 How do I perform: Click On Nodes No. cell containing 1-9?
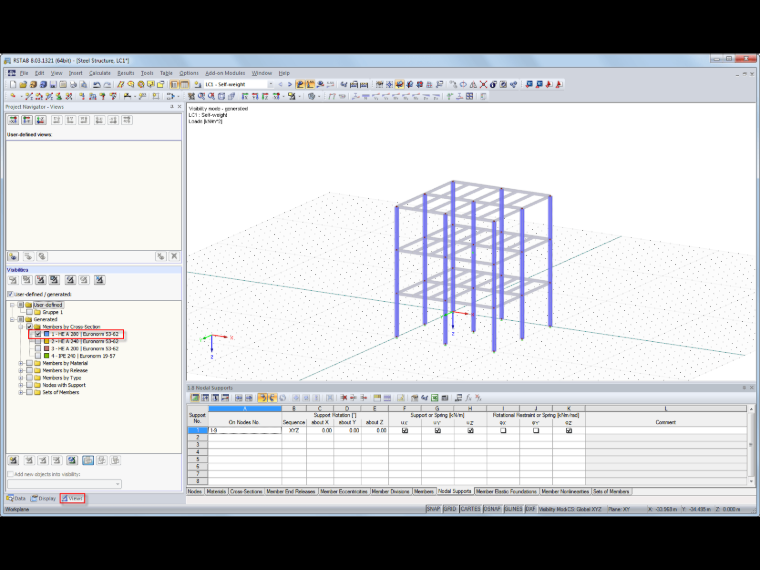(245, 430)
